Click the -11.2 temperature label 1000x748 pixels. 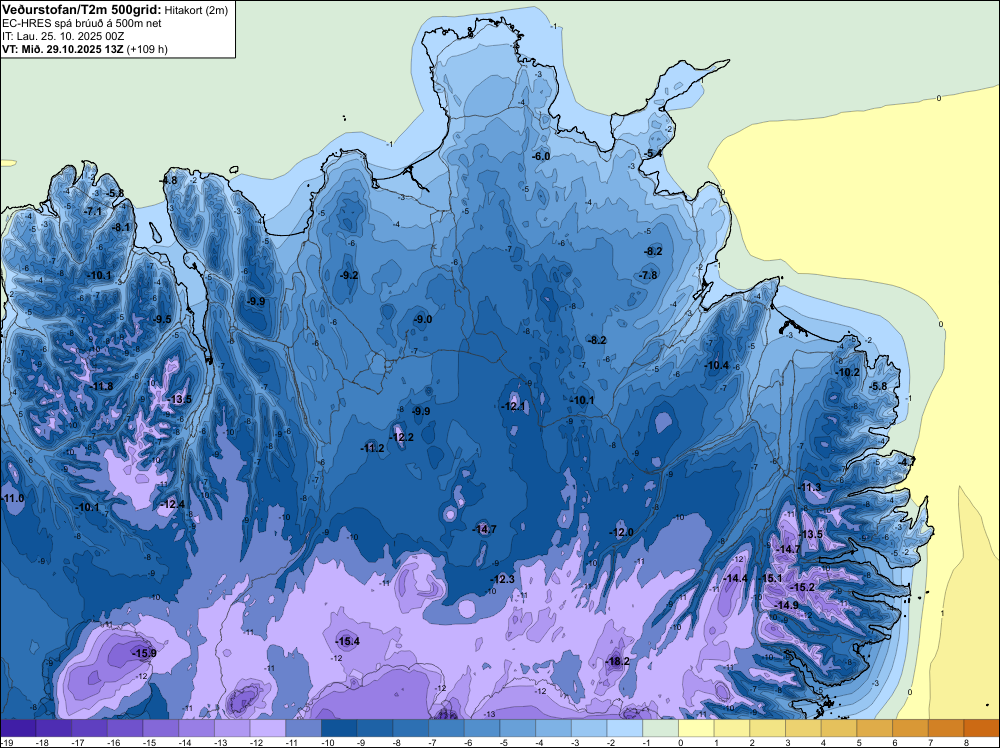tap(373, 448)
